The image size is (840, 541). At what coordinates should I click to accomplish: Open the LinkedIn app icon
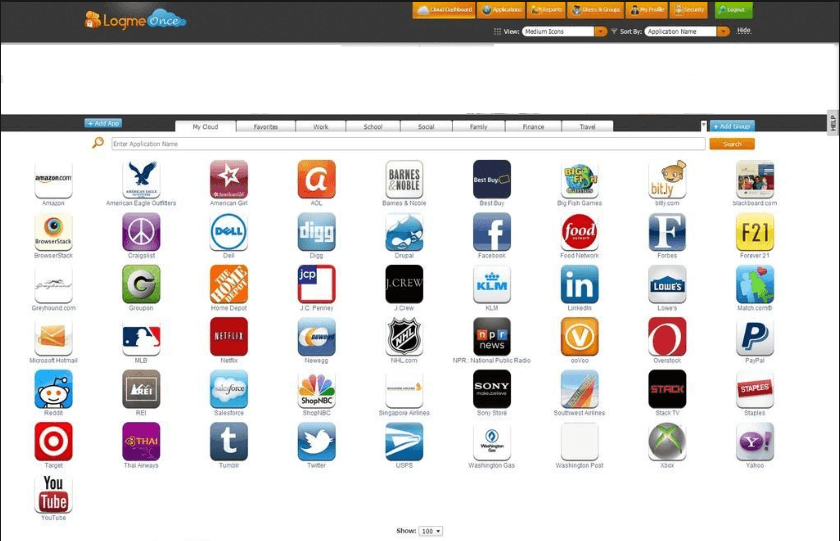click(580, 284)
